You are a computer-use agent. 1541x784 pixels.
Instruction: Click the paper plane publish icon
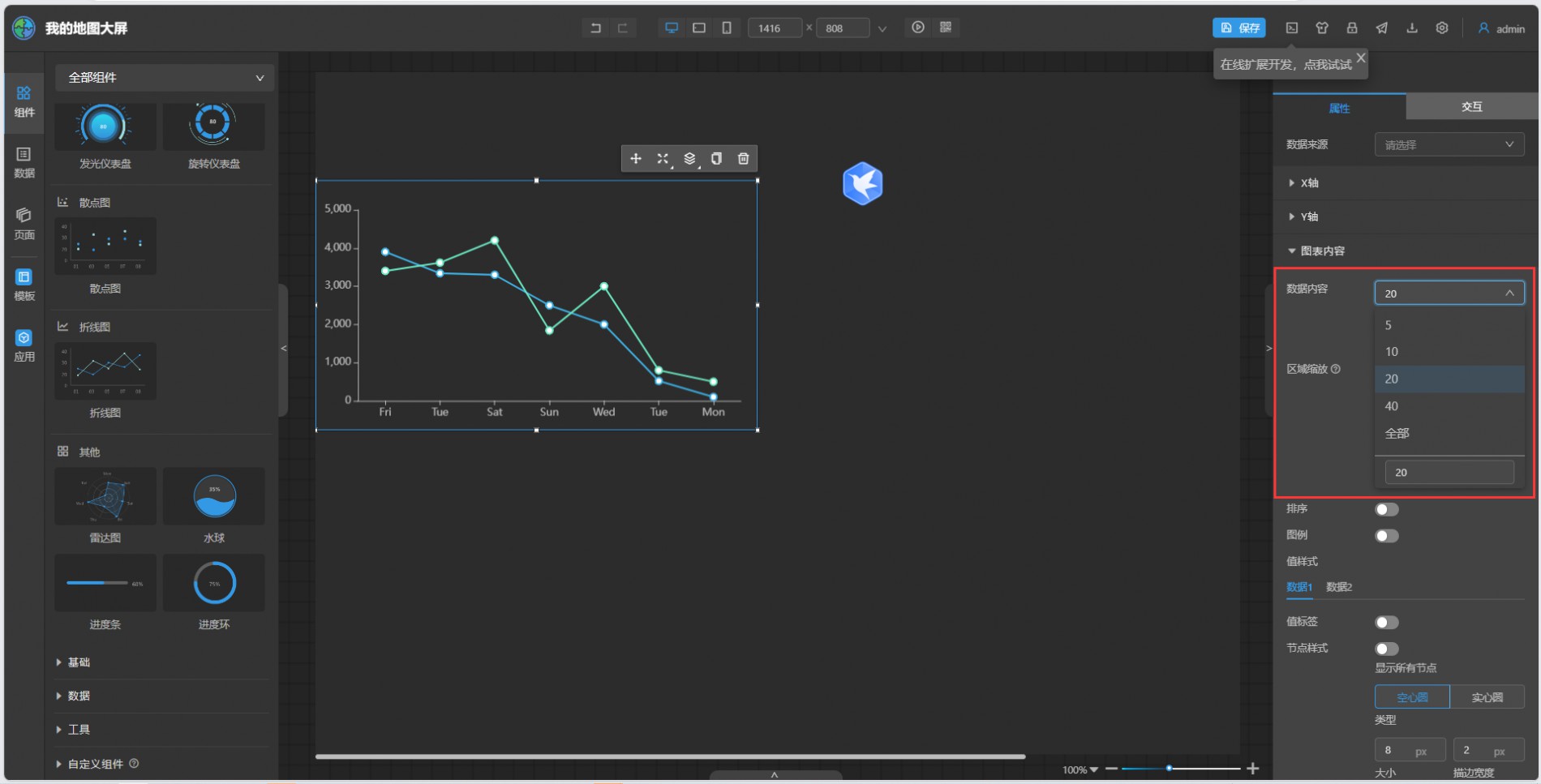(x=1381, y=28)
